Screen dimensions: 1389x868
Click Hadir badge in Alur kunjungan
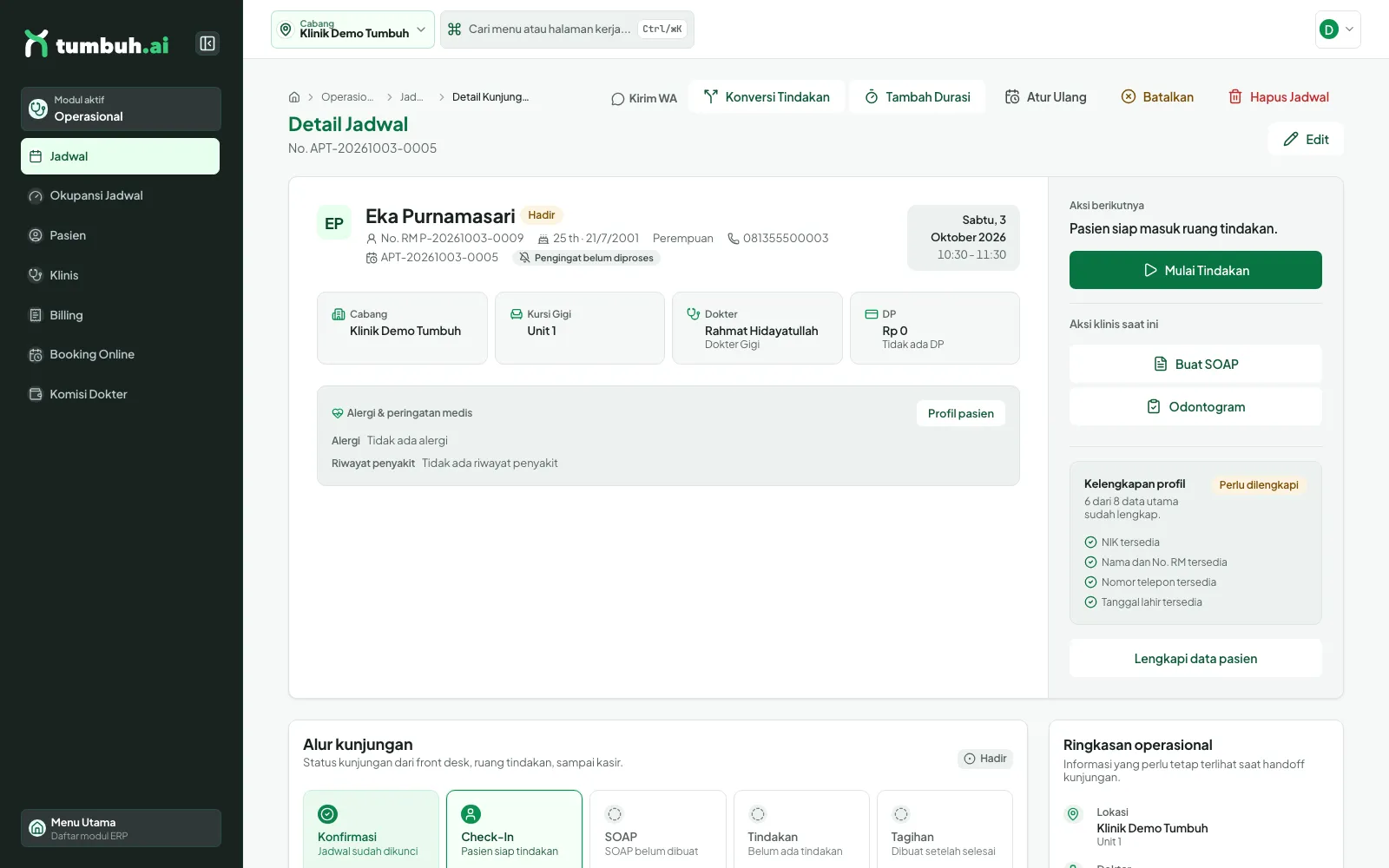click(985, 759)
